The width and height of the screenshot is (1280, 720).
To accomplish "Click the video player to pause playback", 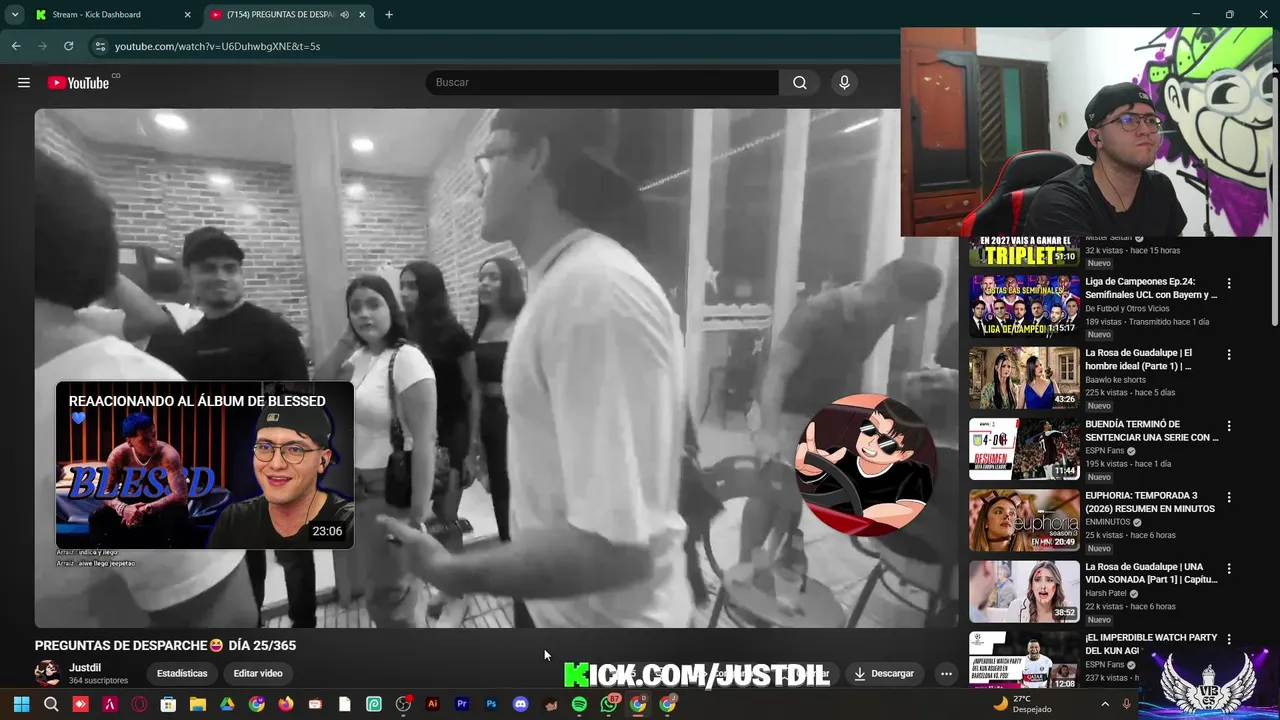I will tap(496, 368).
